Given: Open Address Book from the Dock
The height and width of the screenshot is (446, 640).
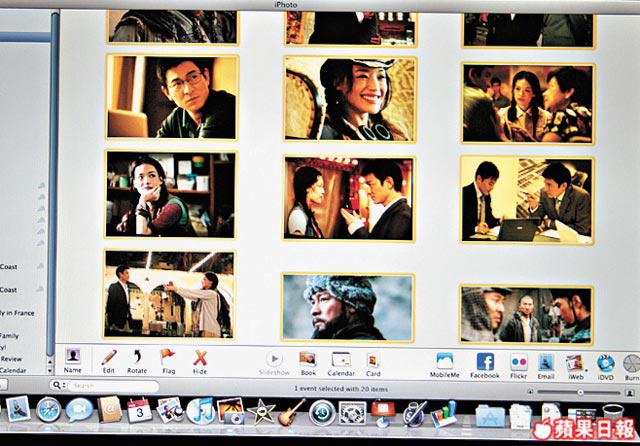Looking at the screenshot, I should point(110,409).
